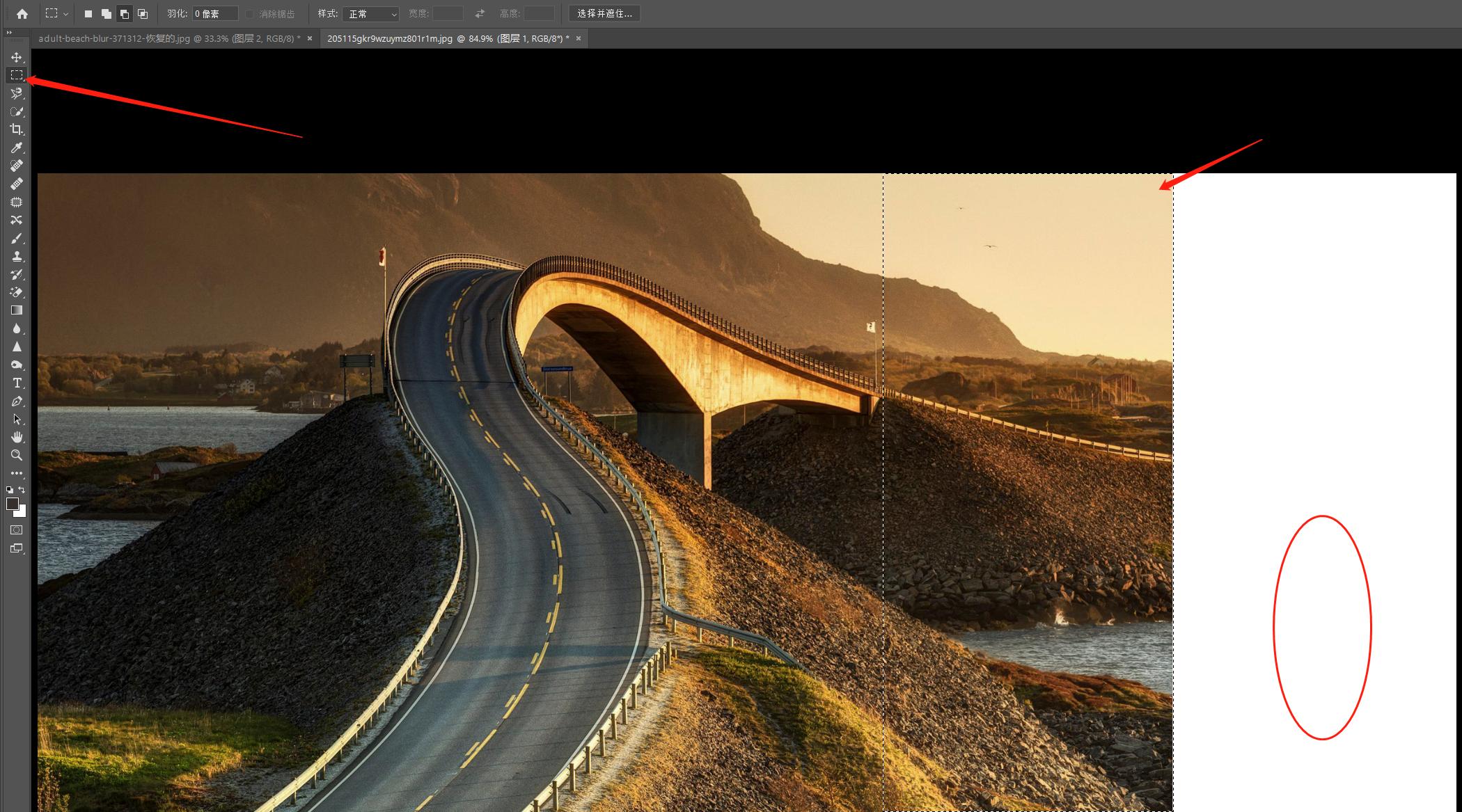Select the Pen tool

(17, 401)
